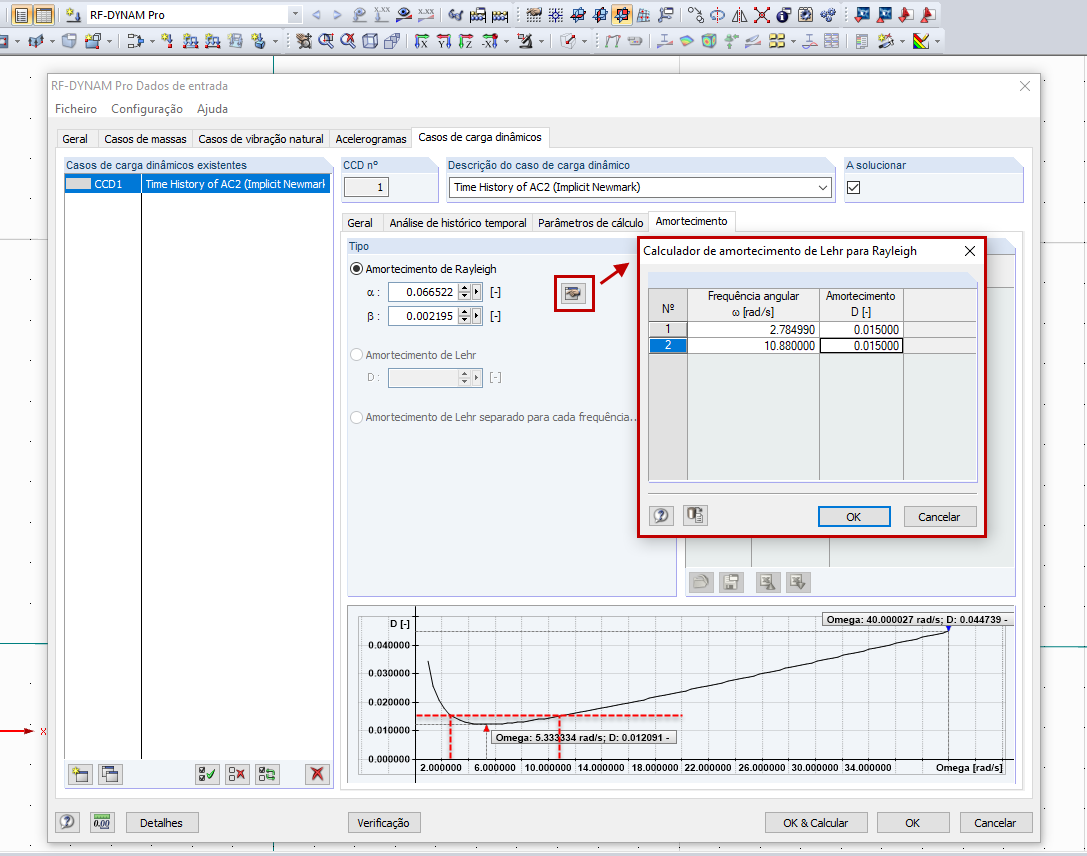Switch to the Casos de massas tab
This screenshot has height=856, width=1087.
pos(145,139)
